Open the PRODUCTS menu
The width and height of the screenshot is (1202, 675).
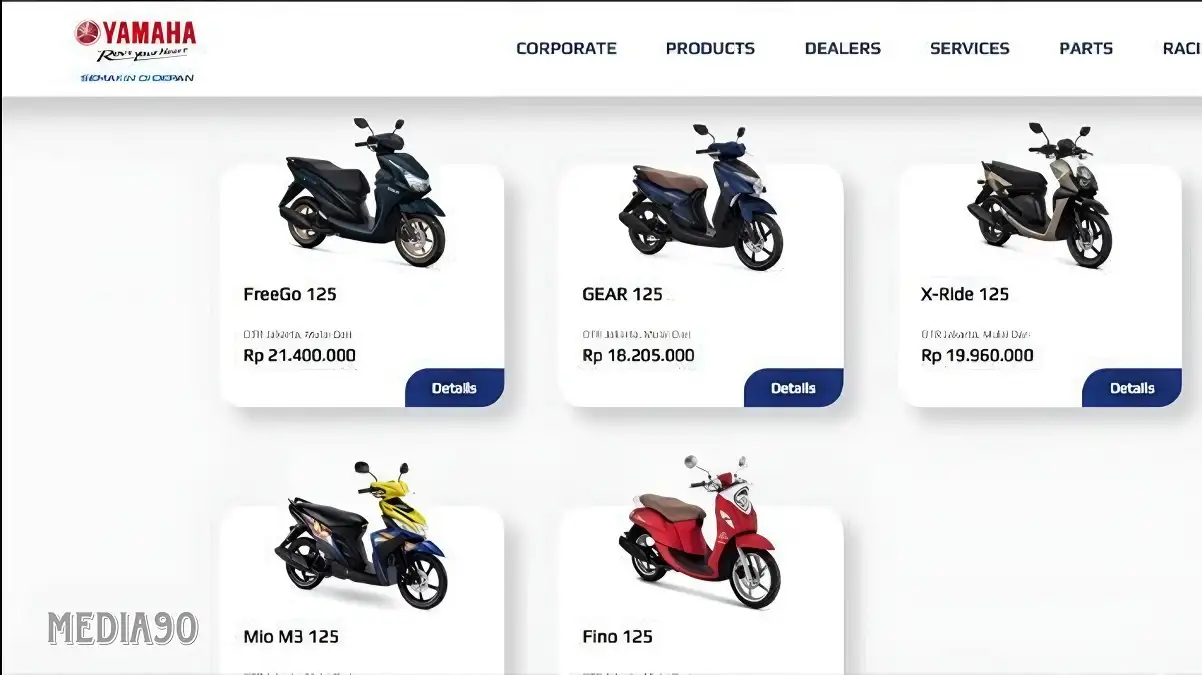click(x=710, y=48)
